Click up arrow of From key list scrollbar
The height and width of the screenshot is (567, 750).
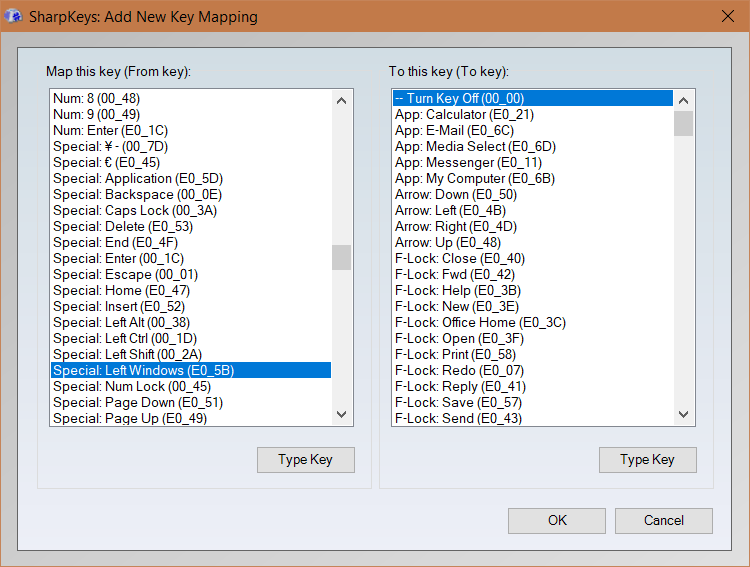(341, 100)
